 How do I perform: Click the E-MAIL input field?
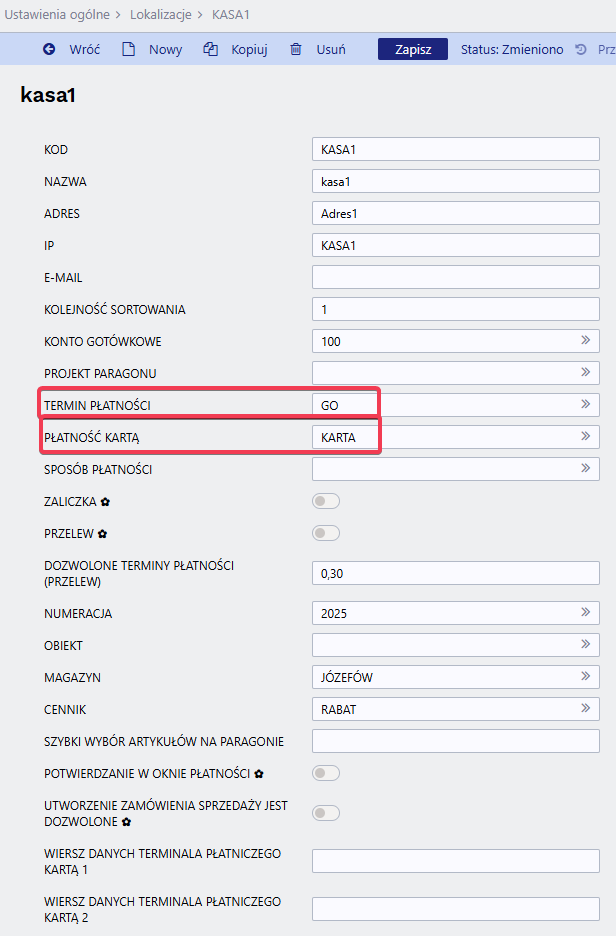[455, 277]
